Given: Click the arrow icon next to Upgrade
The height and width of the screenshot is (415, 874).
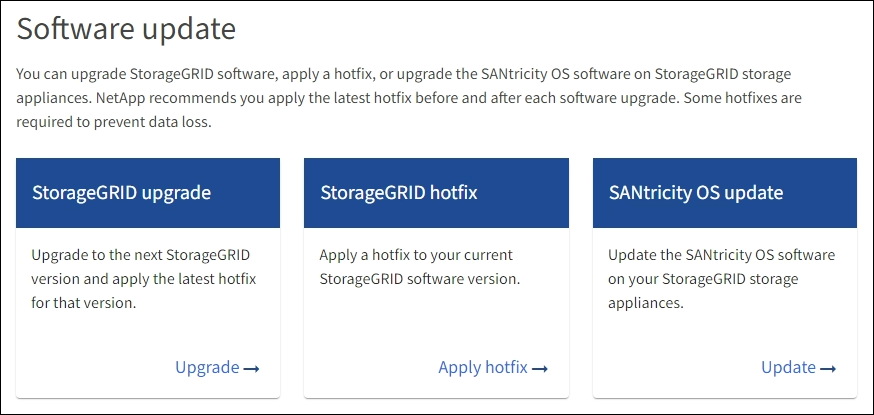Looking at the screenshot, I should click(252, 369).
